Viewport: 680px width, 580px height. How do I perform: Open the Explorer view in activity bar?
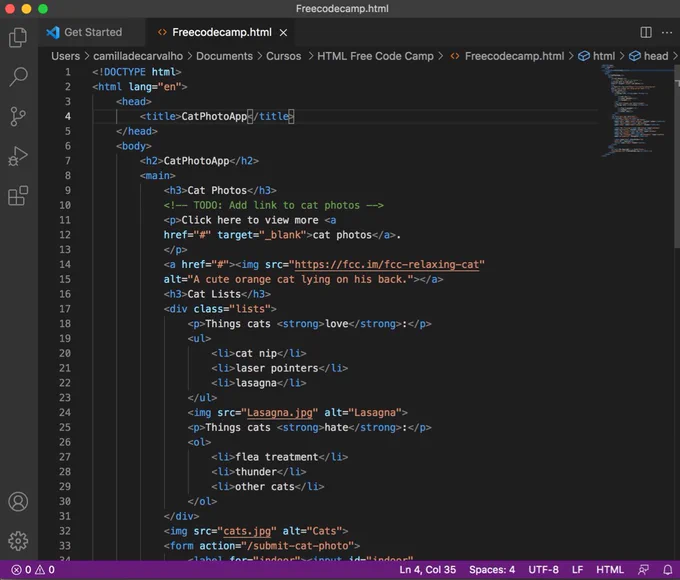tap(18, 37)
